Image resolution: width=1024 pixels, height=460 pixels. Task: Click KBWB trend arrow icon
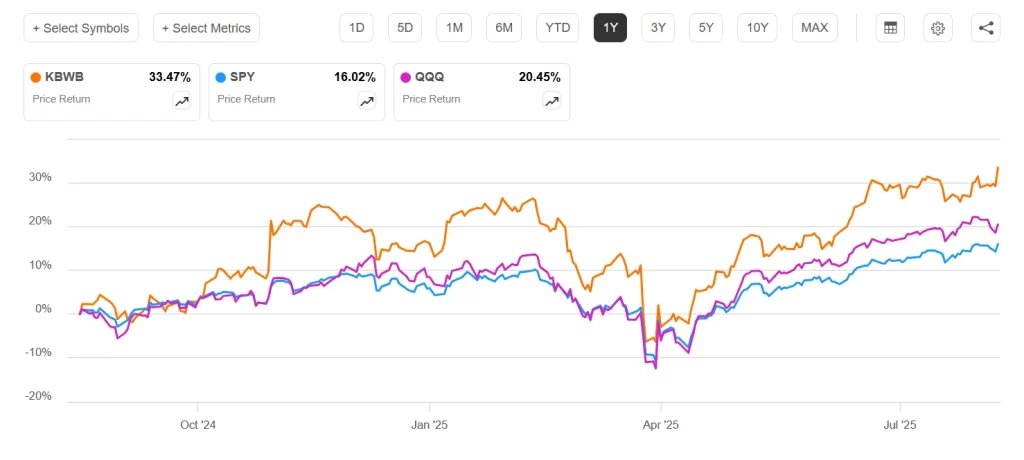coord(182,100)
